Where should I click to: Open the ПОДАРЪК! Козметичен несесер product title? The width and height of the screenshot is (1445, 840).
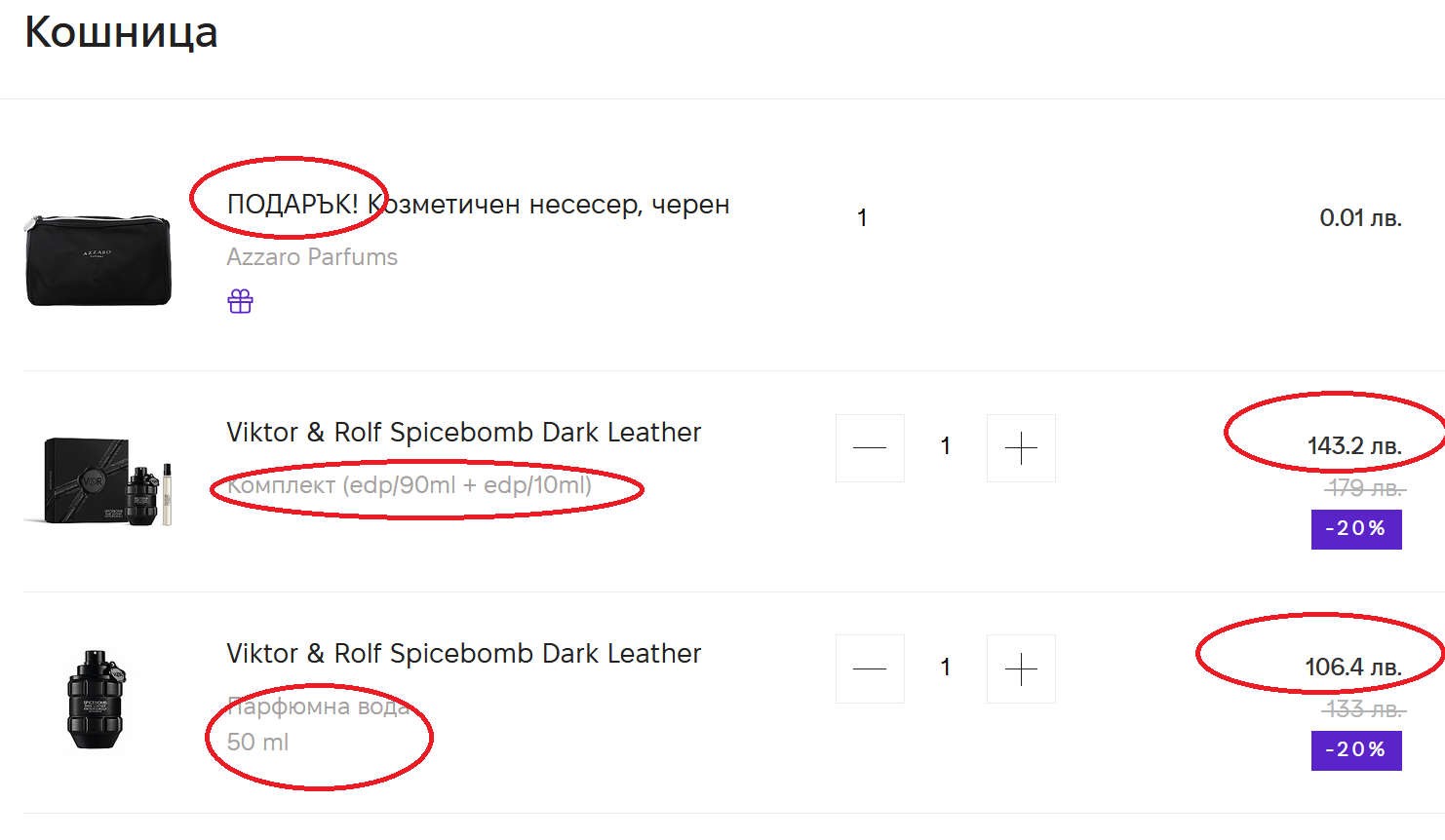tap(478, 205)
